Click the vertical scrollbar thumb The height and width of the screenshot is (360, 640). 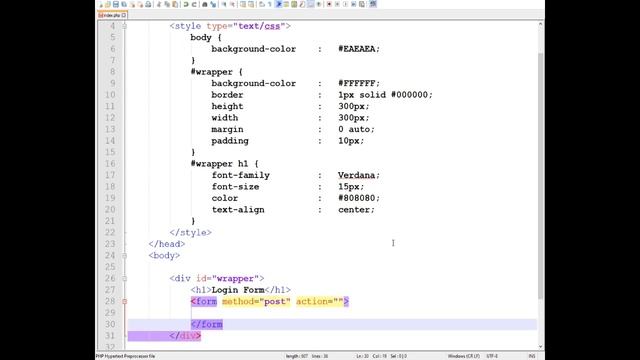[540, 176]
